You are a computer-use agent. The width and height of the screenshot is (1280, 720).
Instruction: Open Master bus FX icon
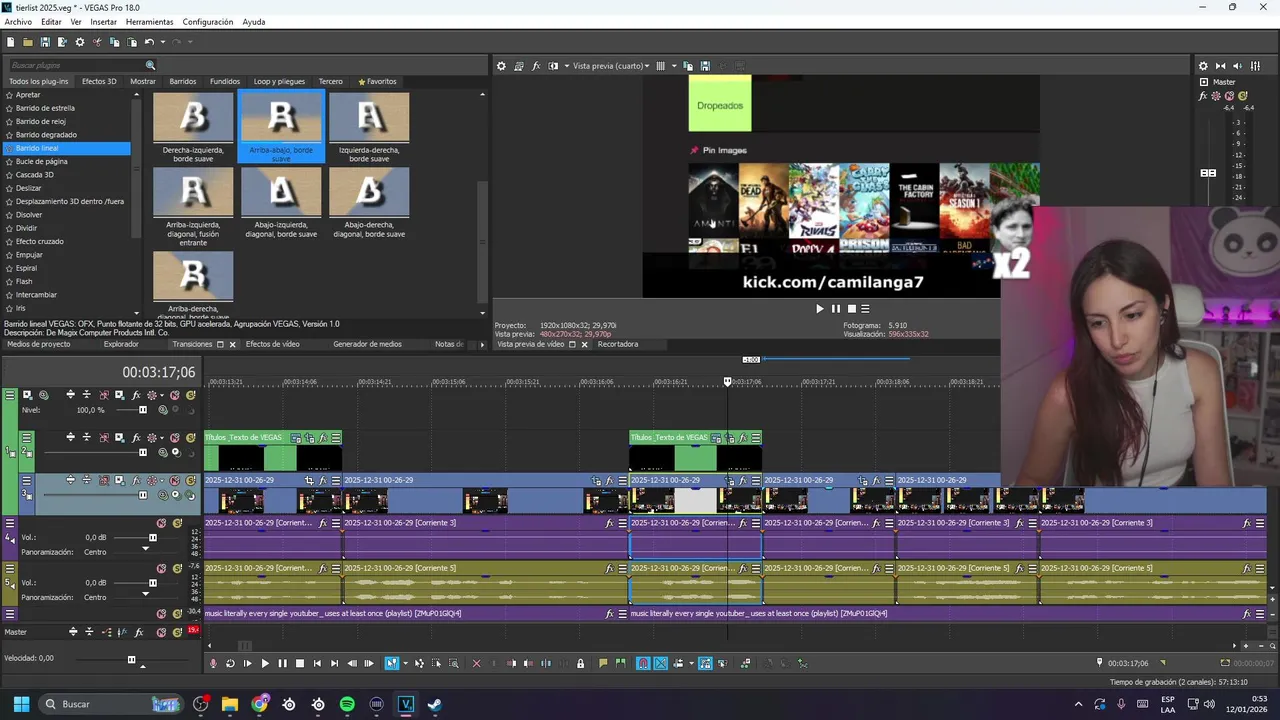[x=1204, y=96]
